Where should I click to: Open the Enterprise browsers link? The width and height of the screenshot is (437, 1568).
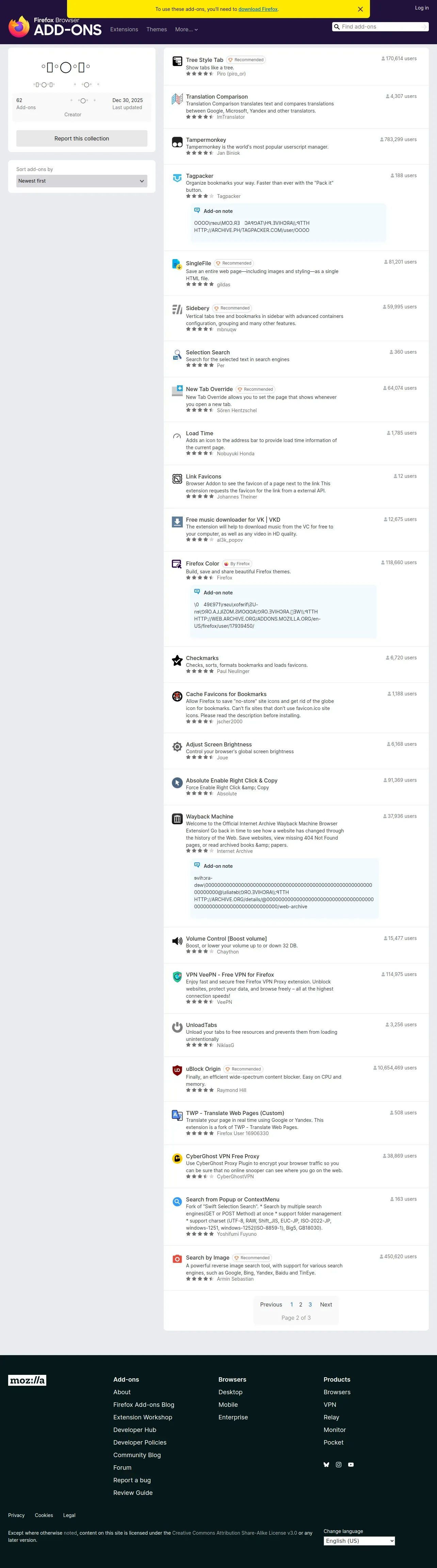(x=233, y=1417)
